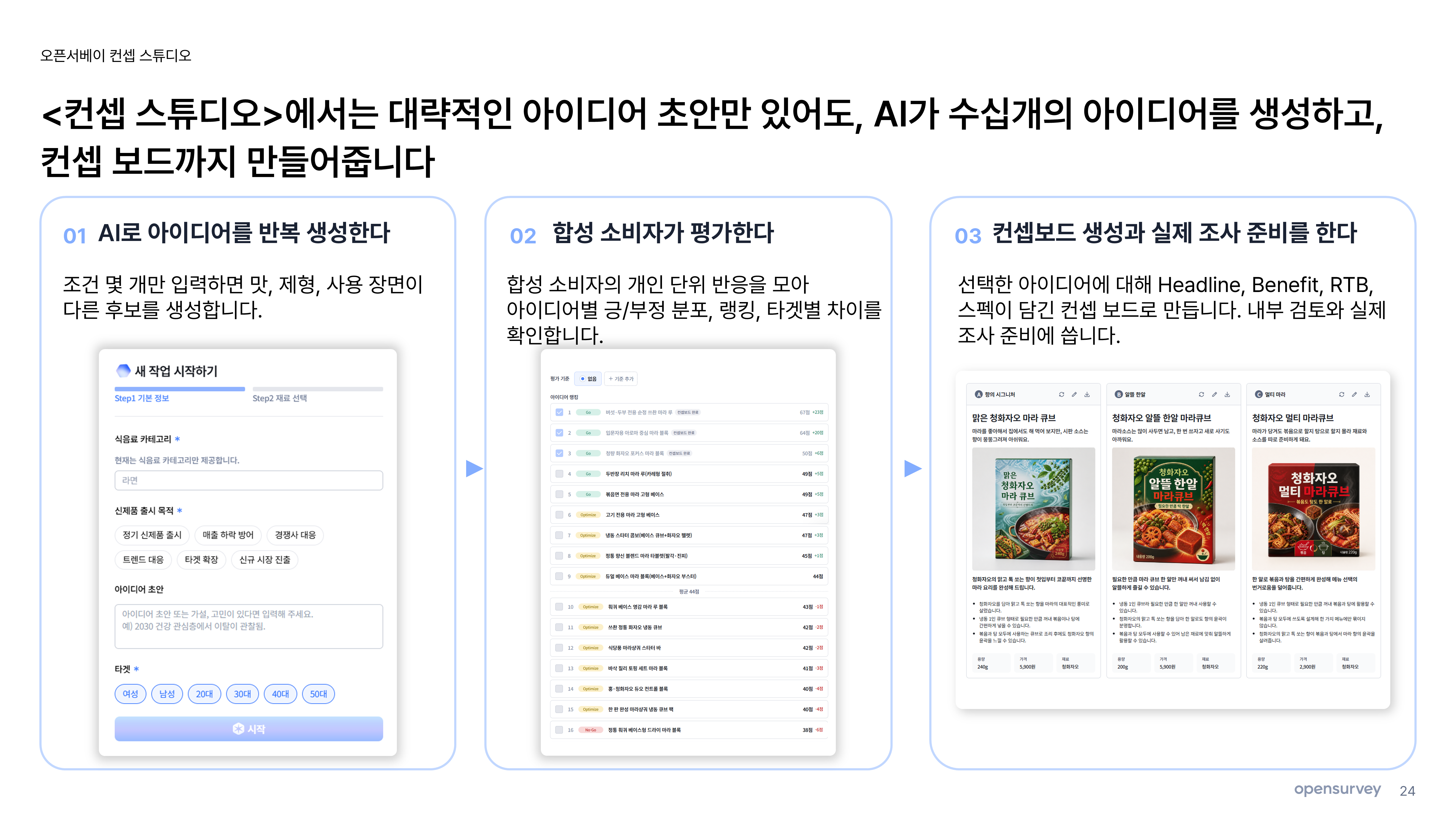Check idea 5 볶음면 전용 마라 고형 베이스
Viewport: 1456px width, 819px height.
(559, 495)
